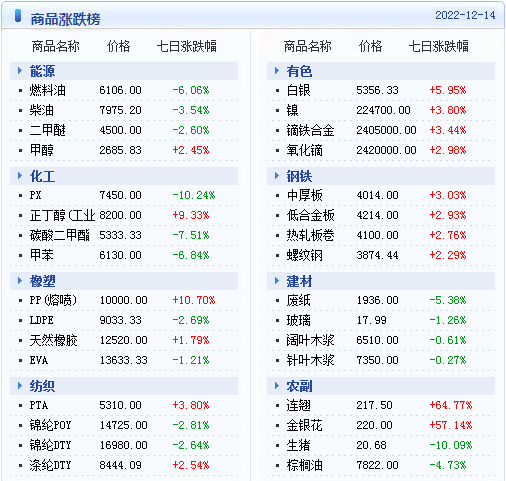Click the date 2022-12-14
Image resolution: width=506 pixels, height=481 pixels.
tap(465, 15)
